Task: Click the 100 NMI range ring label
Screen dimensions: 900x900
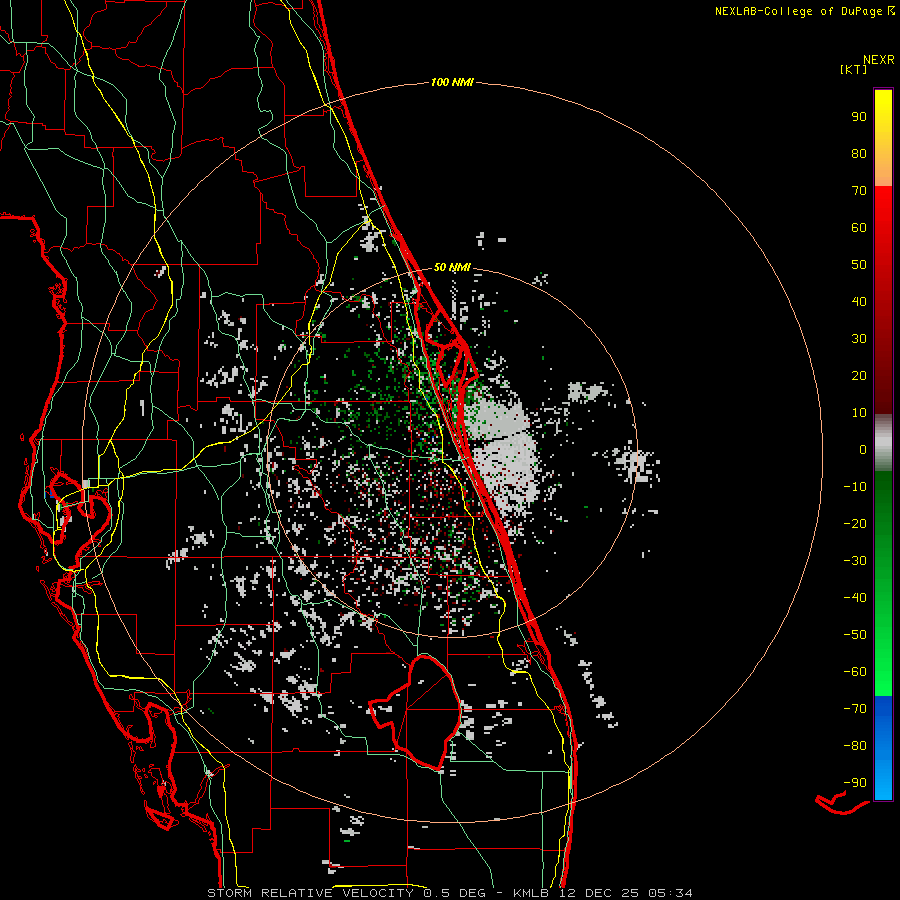Action: [451, 82]
